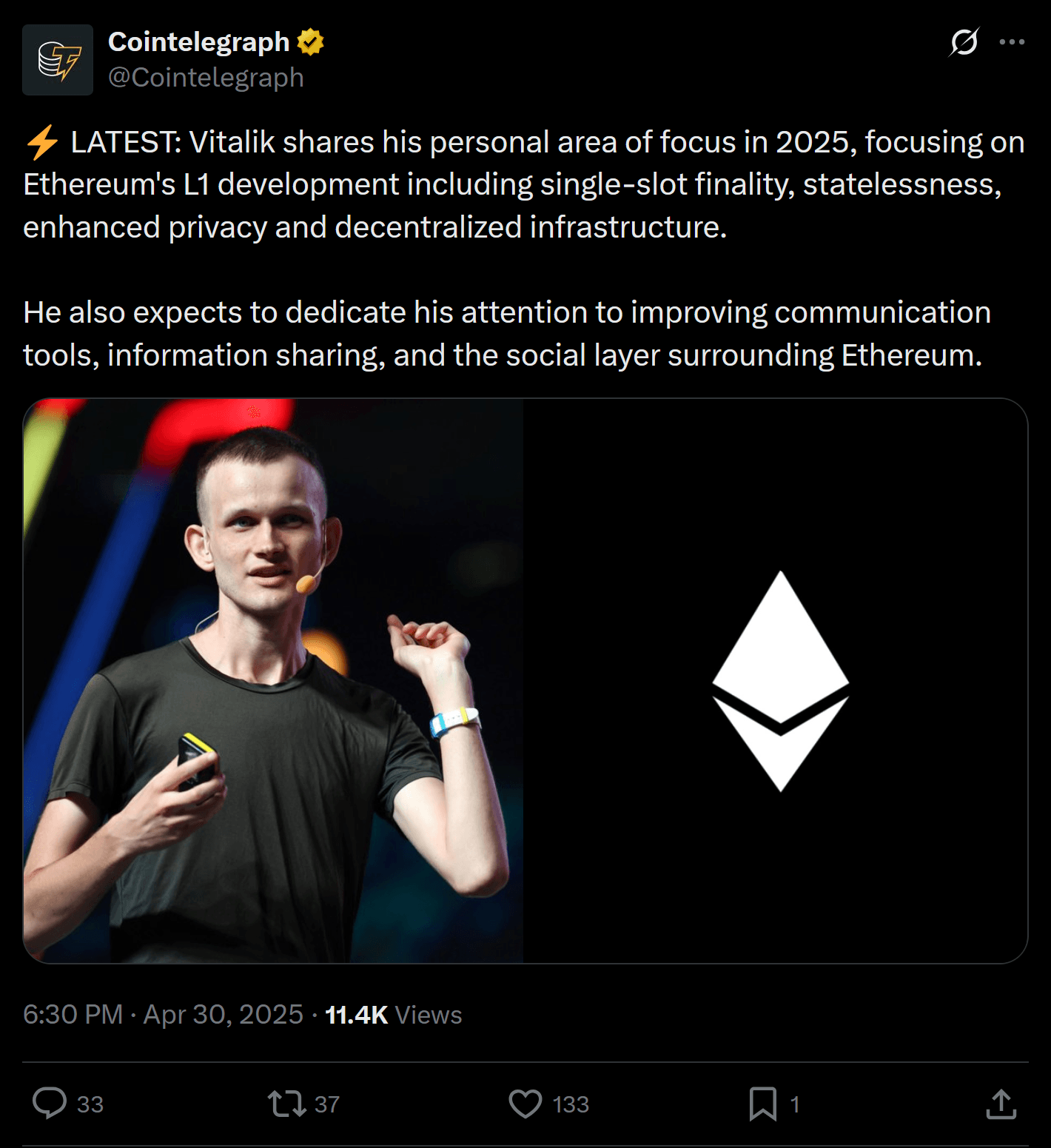Click the 133 likes count
Screen dimensions: 1051x1148
[x=571, y=1104]
